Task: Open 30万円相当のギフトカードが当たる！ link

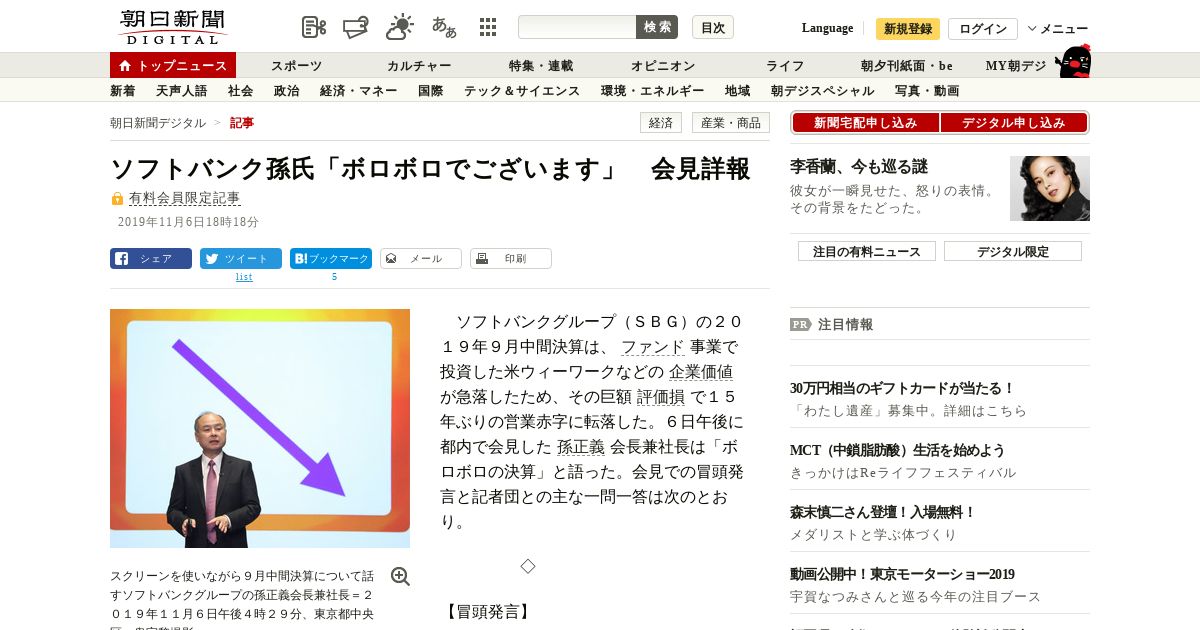Action: [x=902, y=389]
